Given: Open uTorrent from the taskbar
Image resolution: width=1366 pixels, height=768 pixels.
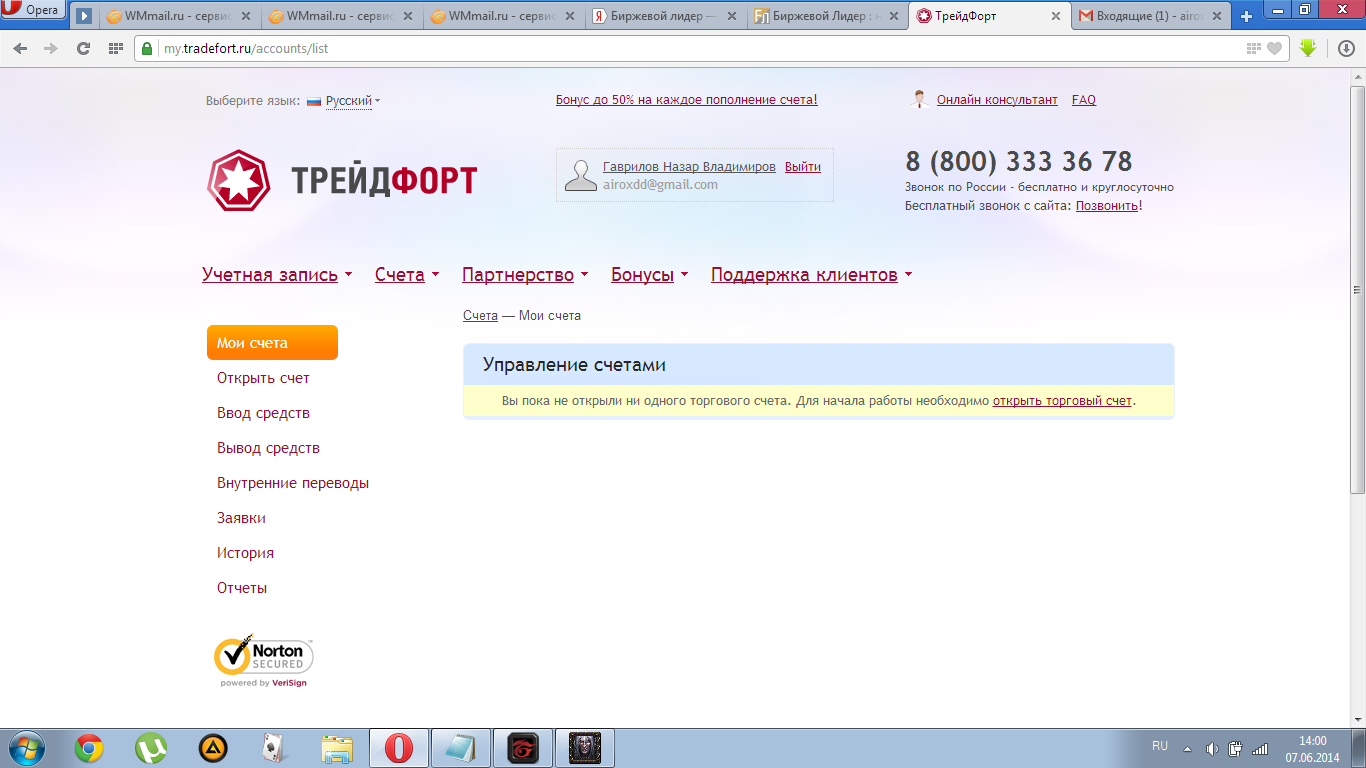Looking at the screenshot, I should (151, 748).
